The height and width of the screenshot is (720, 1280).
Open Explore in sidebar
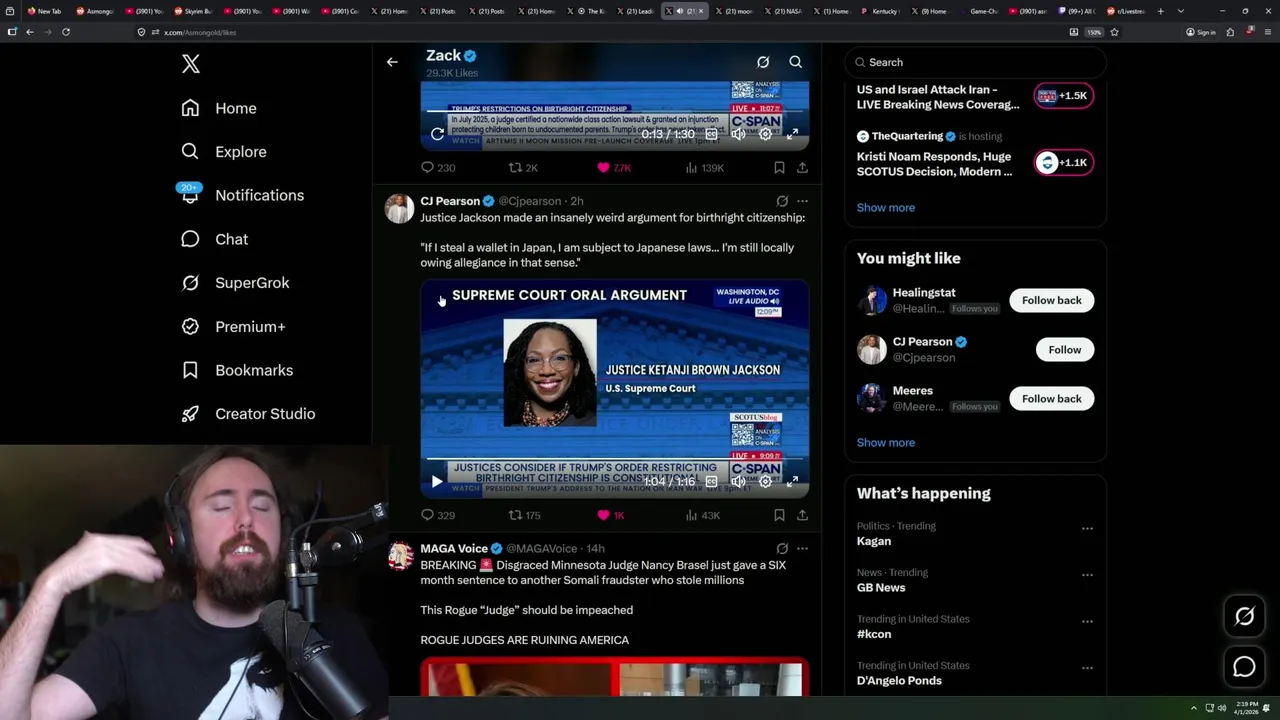pyautogui.click(x=224, y=152)
